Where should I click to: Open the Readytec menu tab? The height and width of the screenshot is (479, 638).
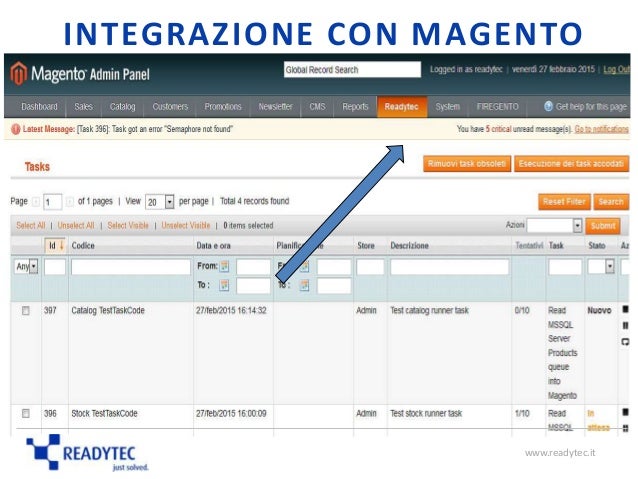402,107
